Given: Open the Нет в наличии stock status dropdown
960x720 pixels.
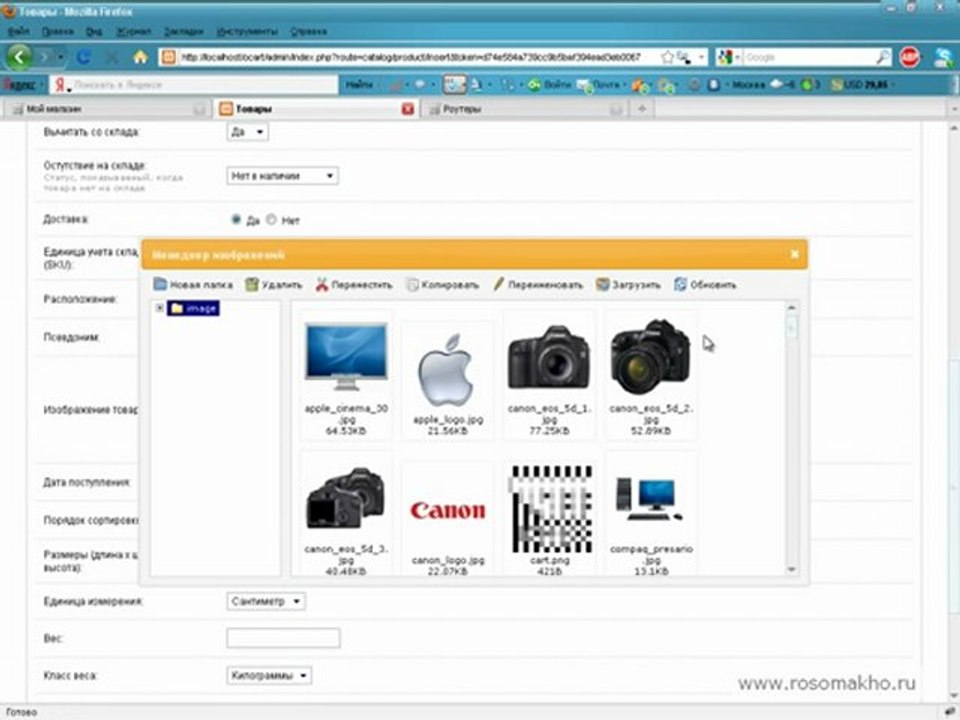Looking at the screenshot, I should [x=282, y=176].
